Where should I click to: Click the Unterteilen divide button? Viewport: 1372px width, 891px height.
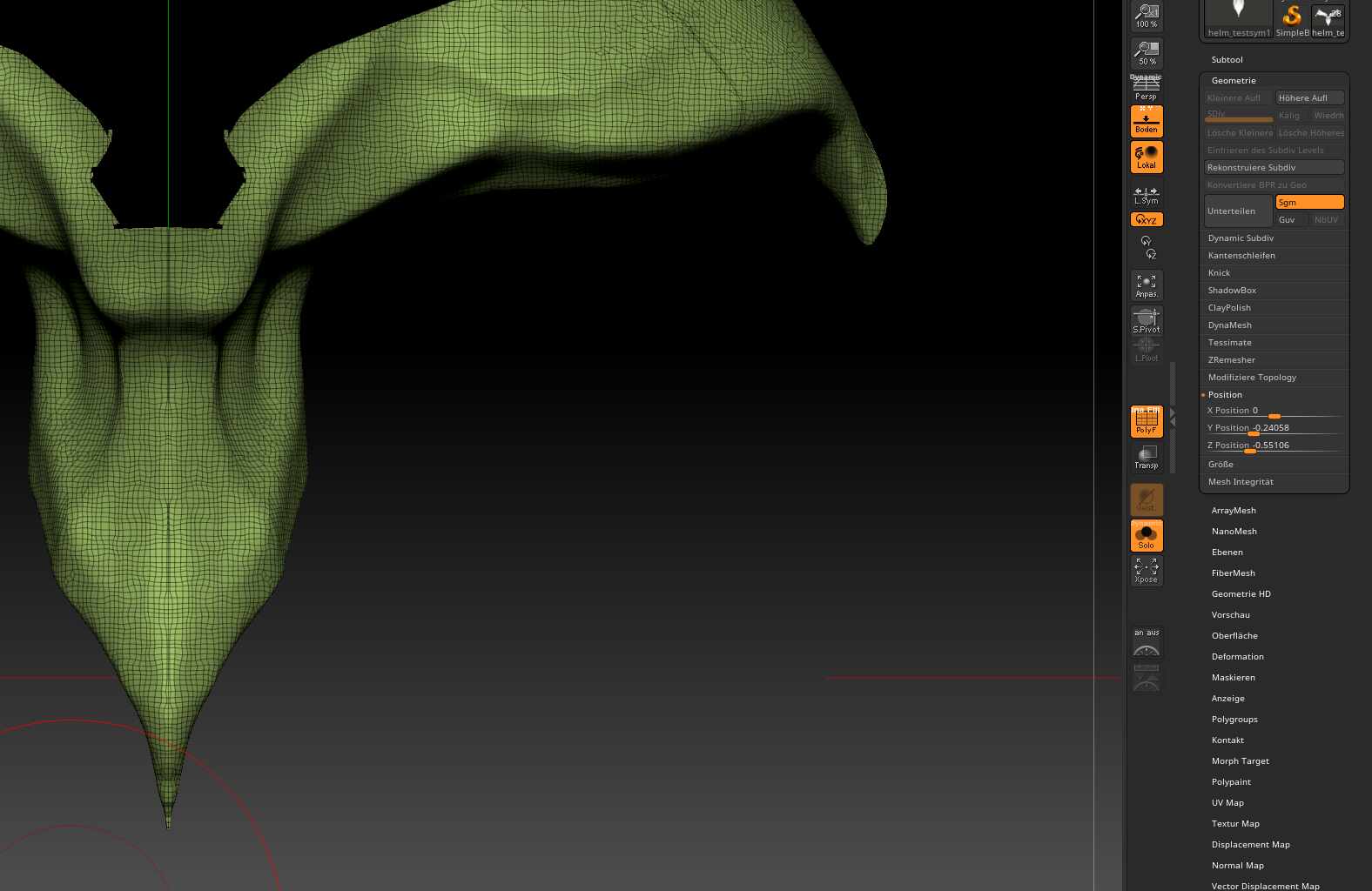coord(1238,211)
